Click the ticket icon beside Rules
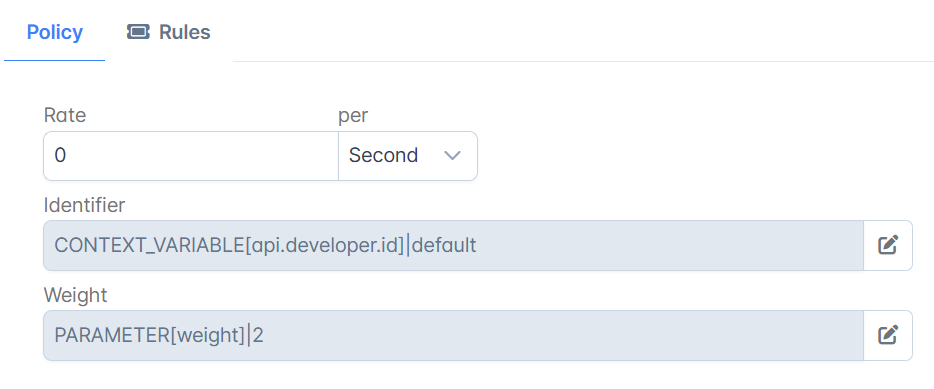Image resolution: width=934 pixels, height=389 pixels. tap(138, 32)
